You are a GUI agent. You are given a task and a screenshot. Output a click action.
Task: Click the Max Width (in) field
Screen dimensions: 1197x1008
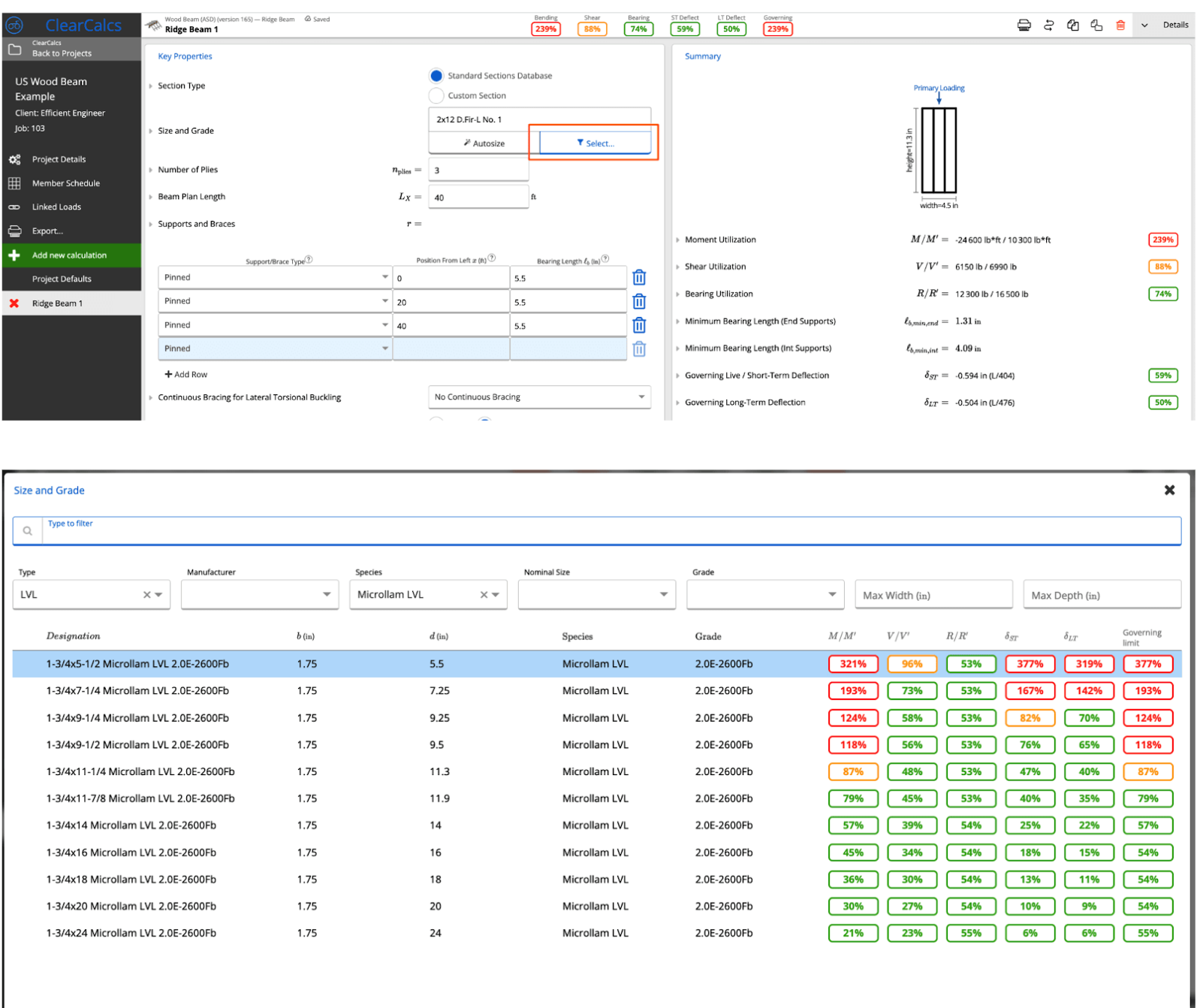[x=933, y=595]
